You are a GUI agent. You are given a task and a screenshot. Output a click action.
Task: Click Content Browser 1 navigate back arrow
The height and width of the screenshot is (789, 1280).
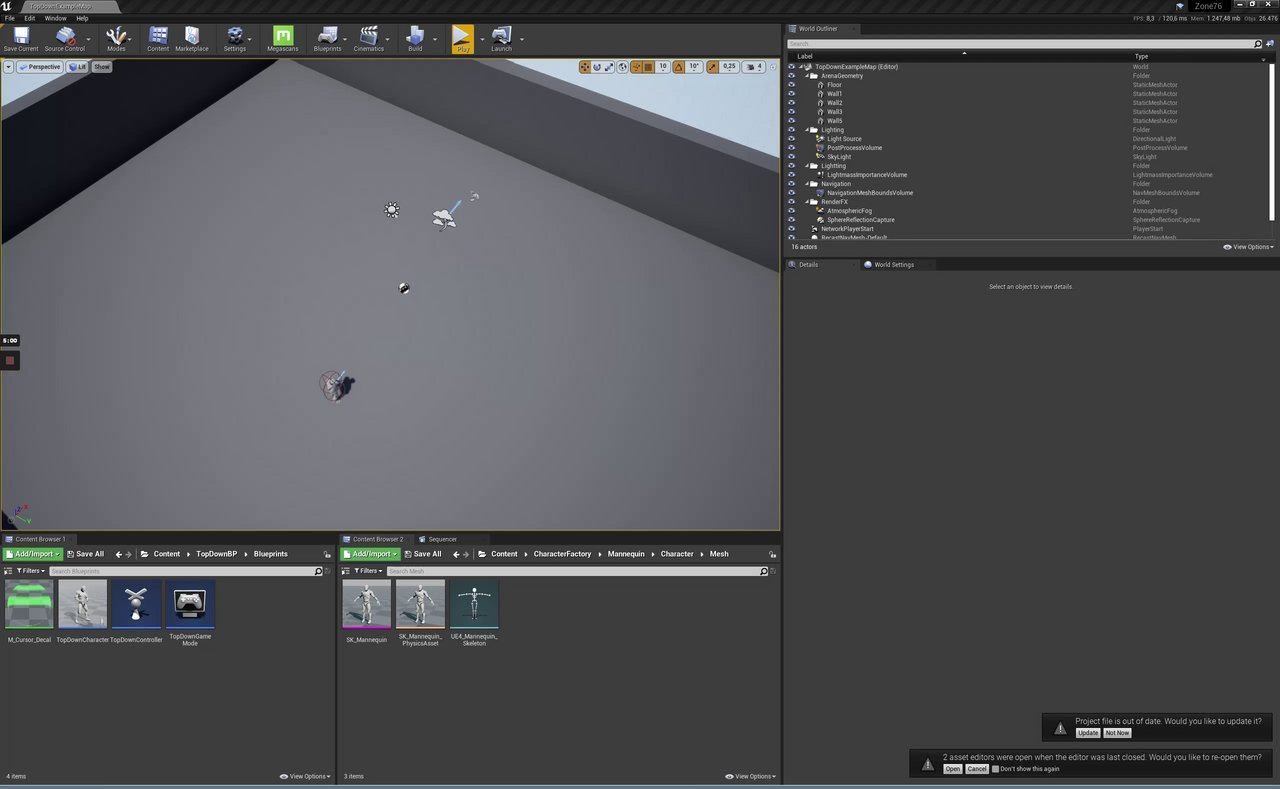119,554
